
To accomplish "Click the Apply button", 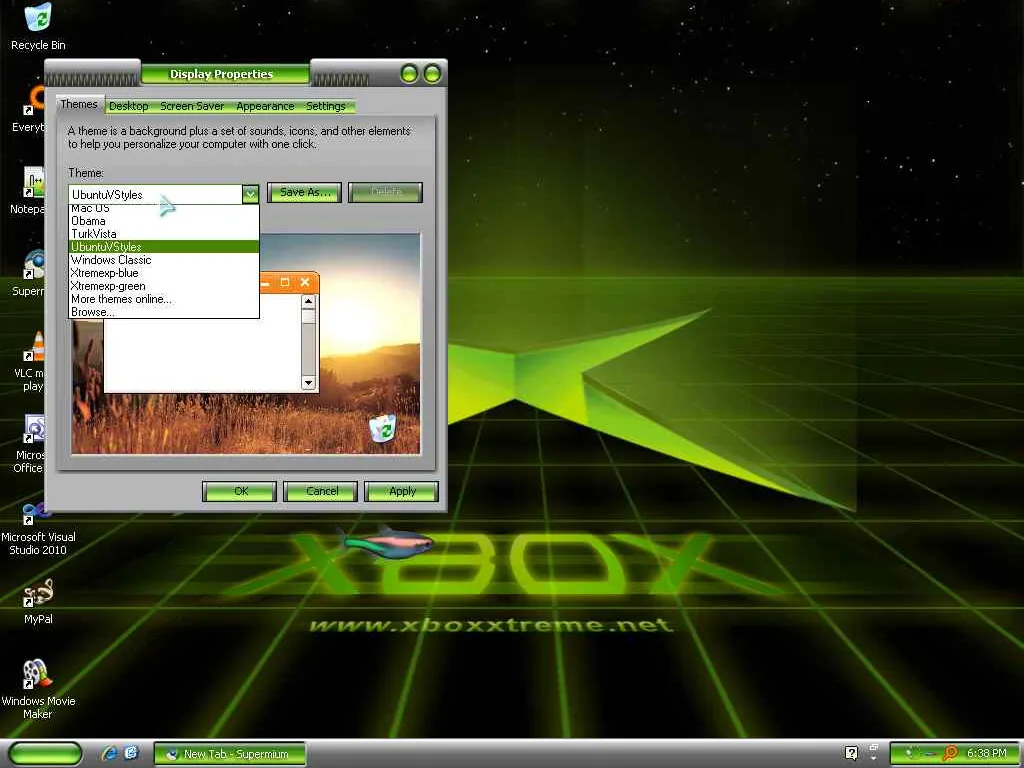I will (402, 491).
